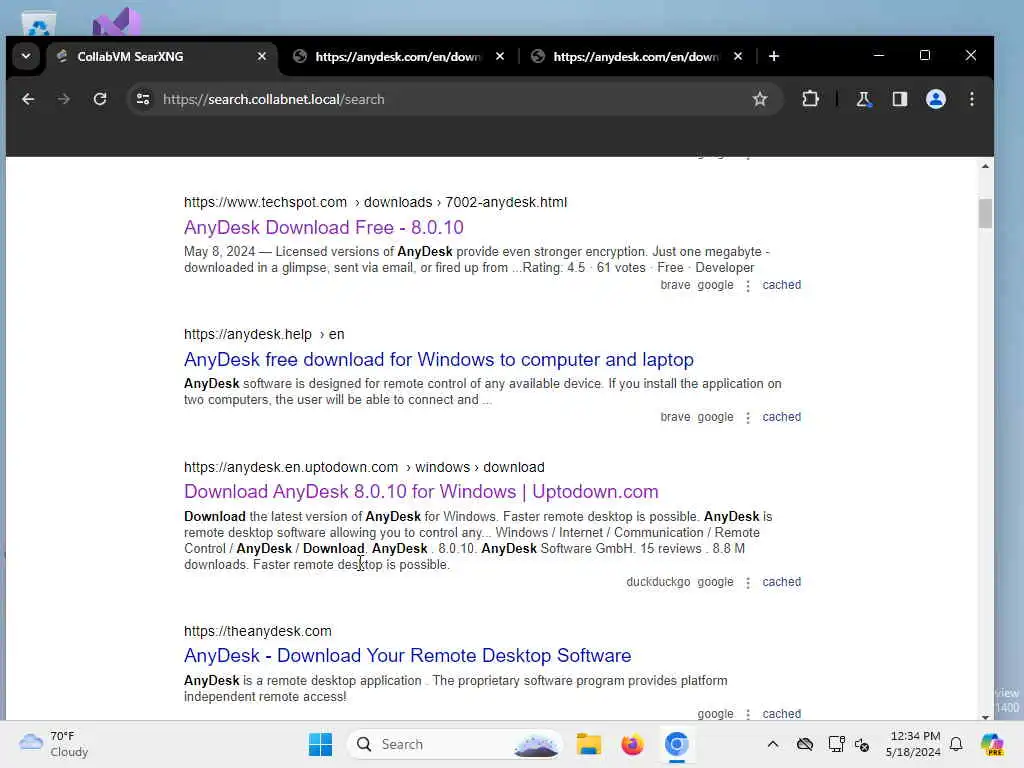This screenshot has width=1024, height=768.
Task: Open File Explorer from the taskbar
Action: point(588,744)
